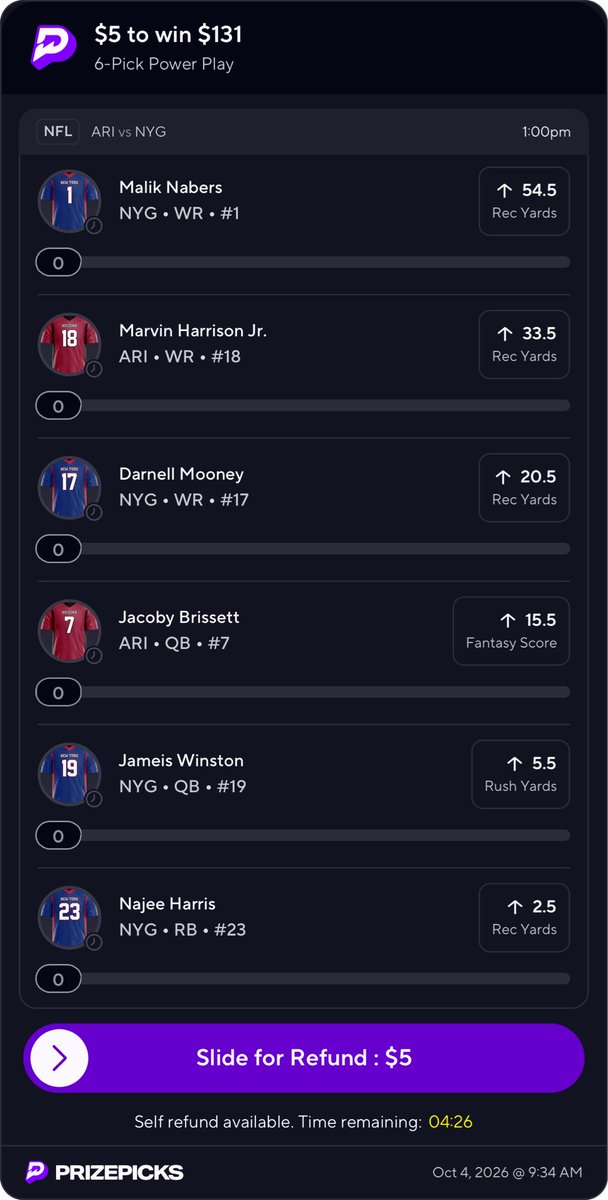Select the 33.5 Rec Yards pick box
The height and width of the screenshot is (1200, 608).
(524, 344)
